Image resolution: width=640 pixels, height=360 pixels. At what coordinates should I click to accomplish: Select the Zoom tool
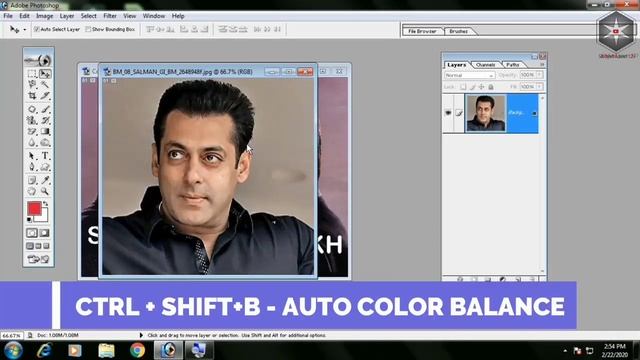(45, 191)
